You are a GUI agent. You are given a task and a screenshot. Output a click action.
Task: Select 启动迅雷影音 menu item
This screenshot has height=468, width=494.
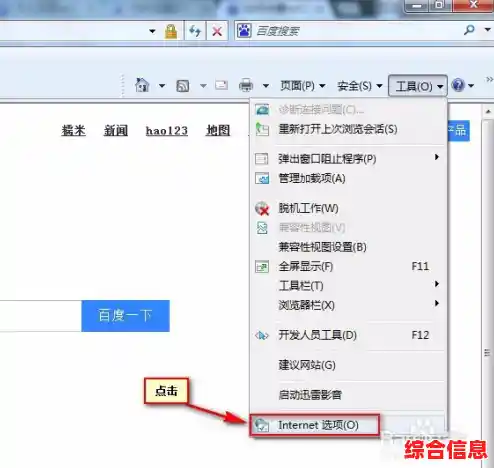348,395
